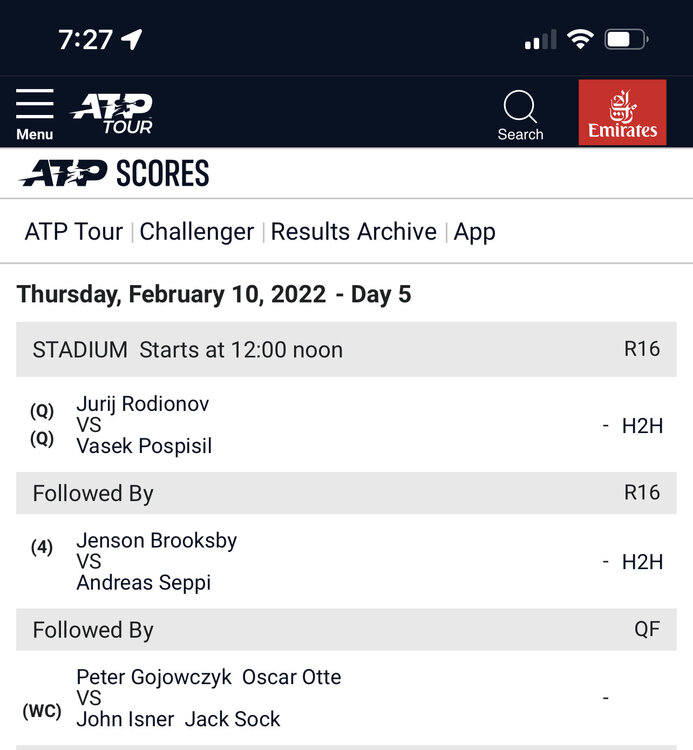Tap the Stadium court header row
693x750 pixels.
tap(346, 350)
